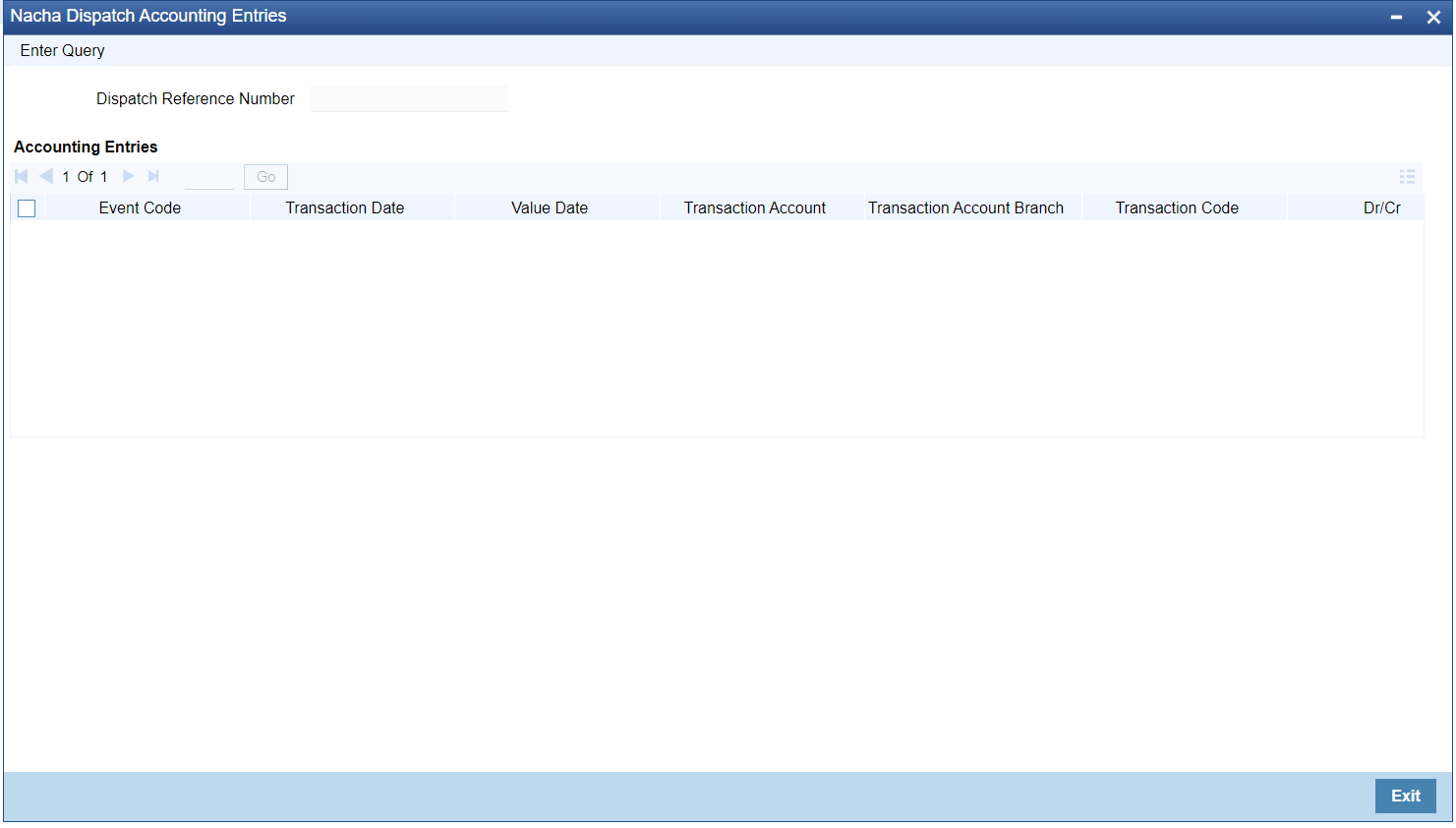Close the Nacha Dispatch Accounting Entries window
Viewport: 1456px width, 828px height.
tap(1433, 18)
